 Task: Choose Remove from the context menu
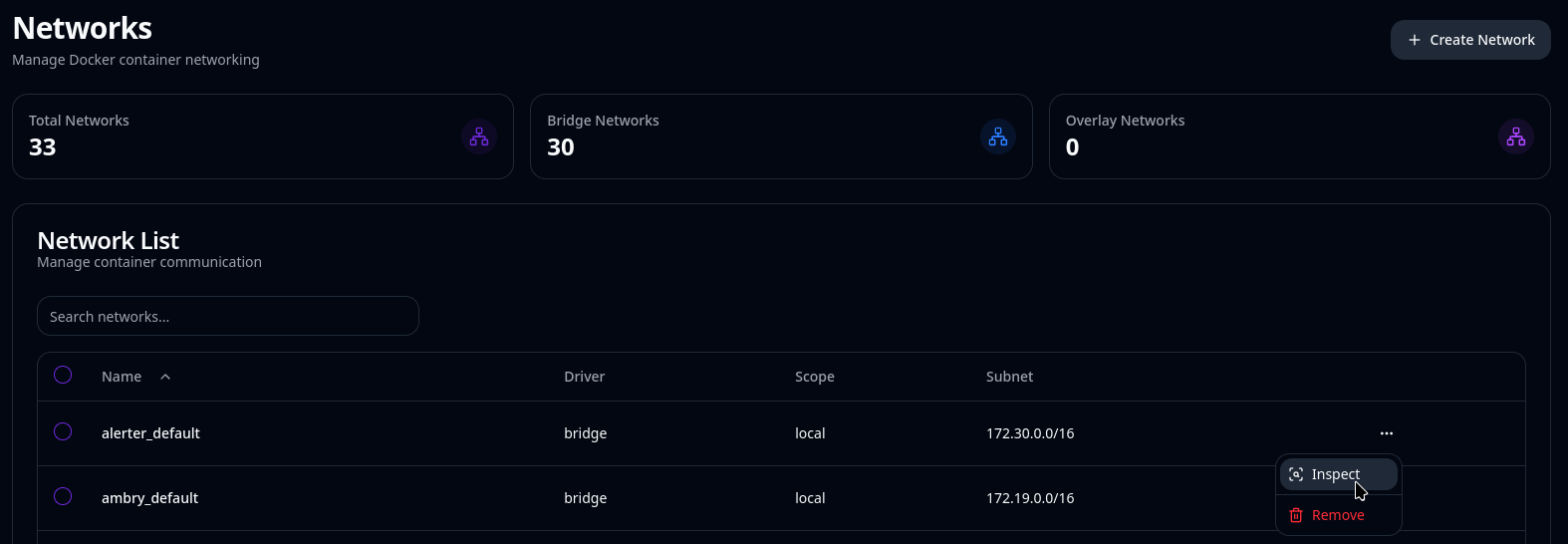(1339, 515)
